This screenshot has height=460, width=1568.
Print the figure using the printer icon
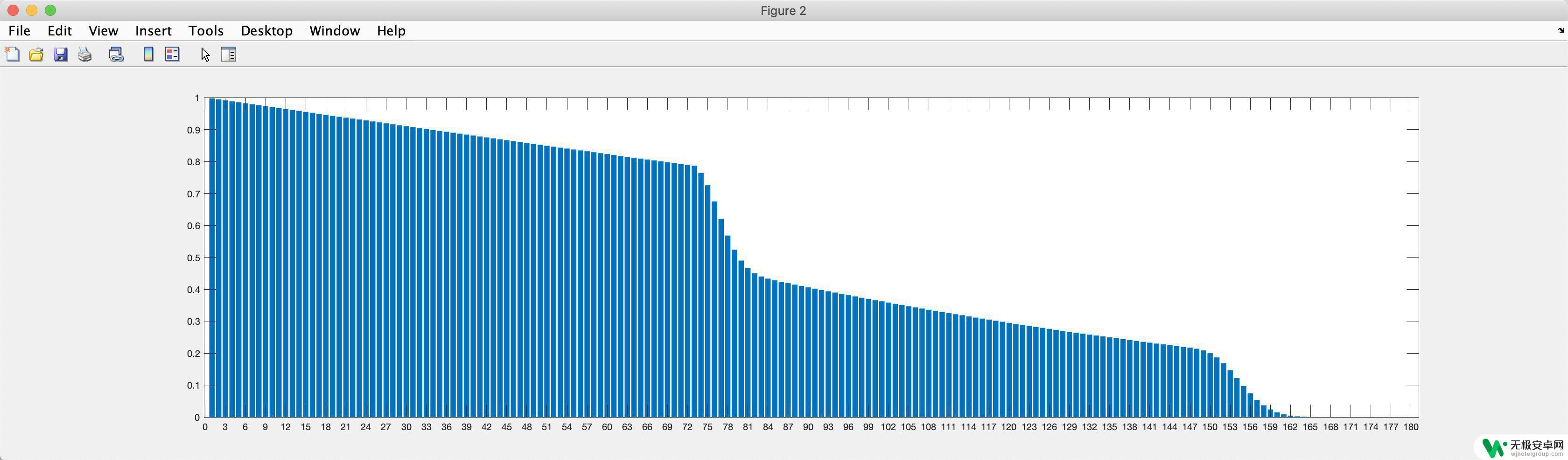(x=85, y=54)
